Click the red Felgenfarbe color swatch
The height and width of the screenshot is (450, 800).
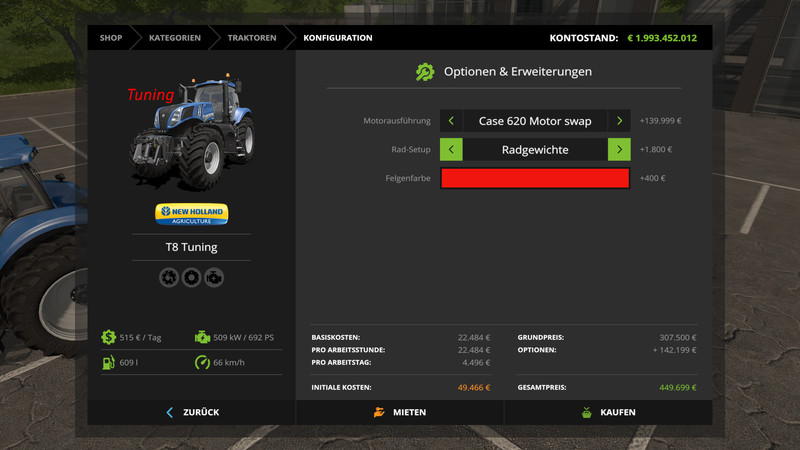535,178
